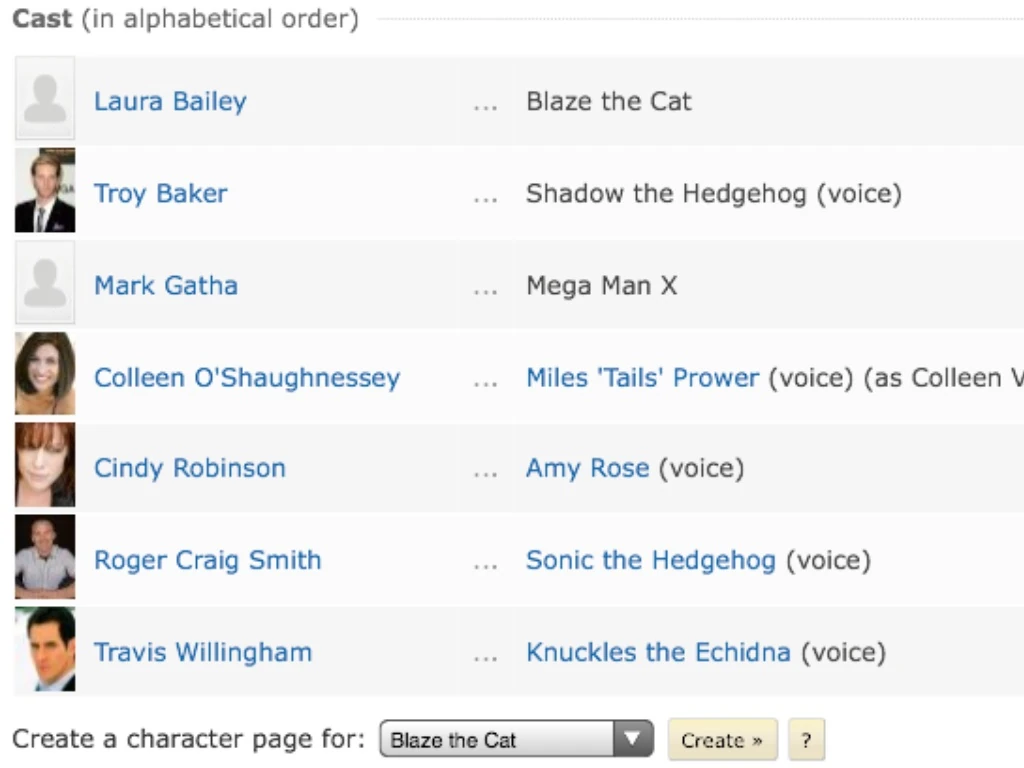
Task: Open Laura Bailey's name link
Action: point(170,101)
